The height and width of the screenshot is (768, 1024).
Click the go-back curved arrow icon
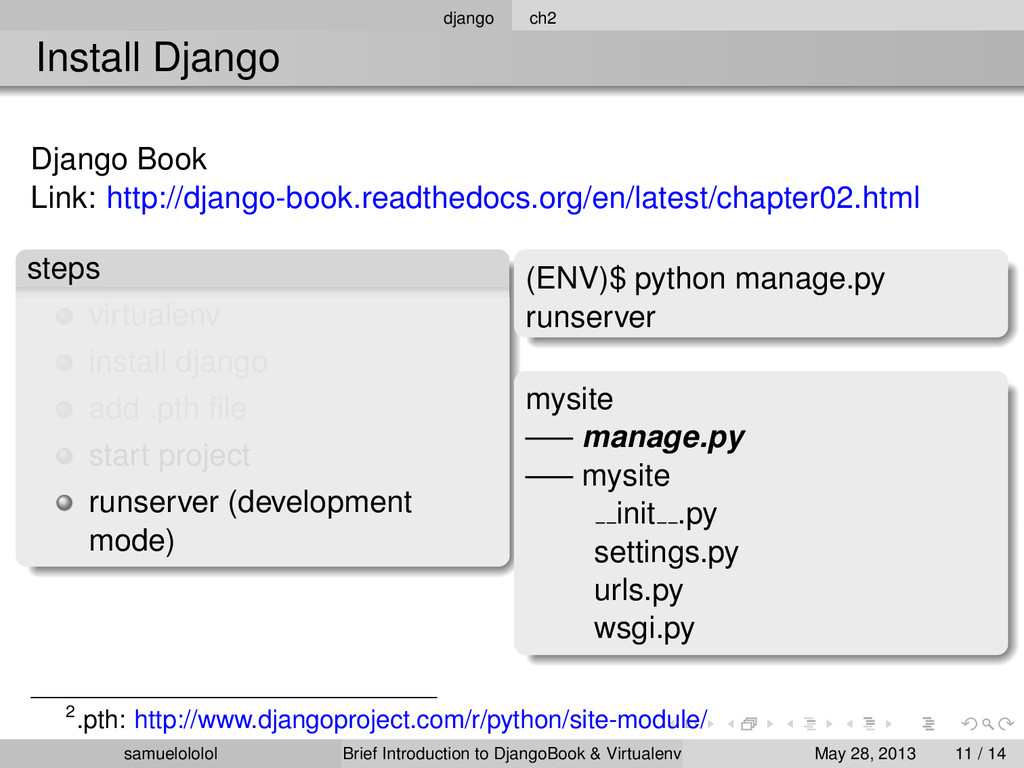point(969,724)
